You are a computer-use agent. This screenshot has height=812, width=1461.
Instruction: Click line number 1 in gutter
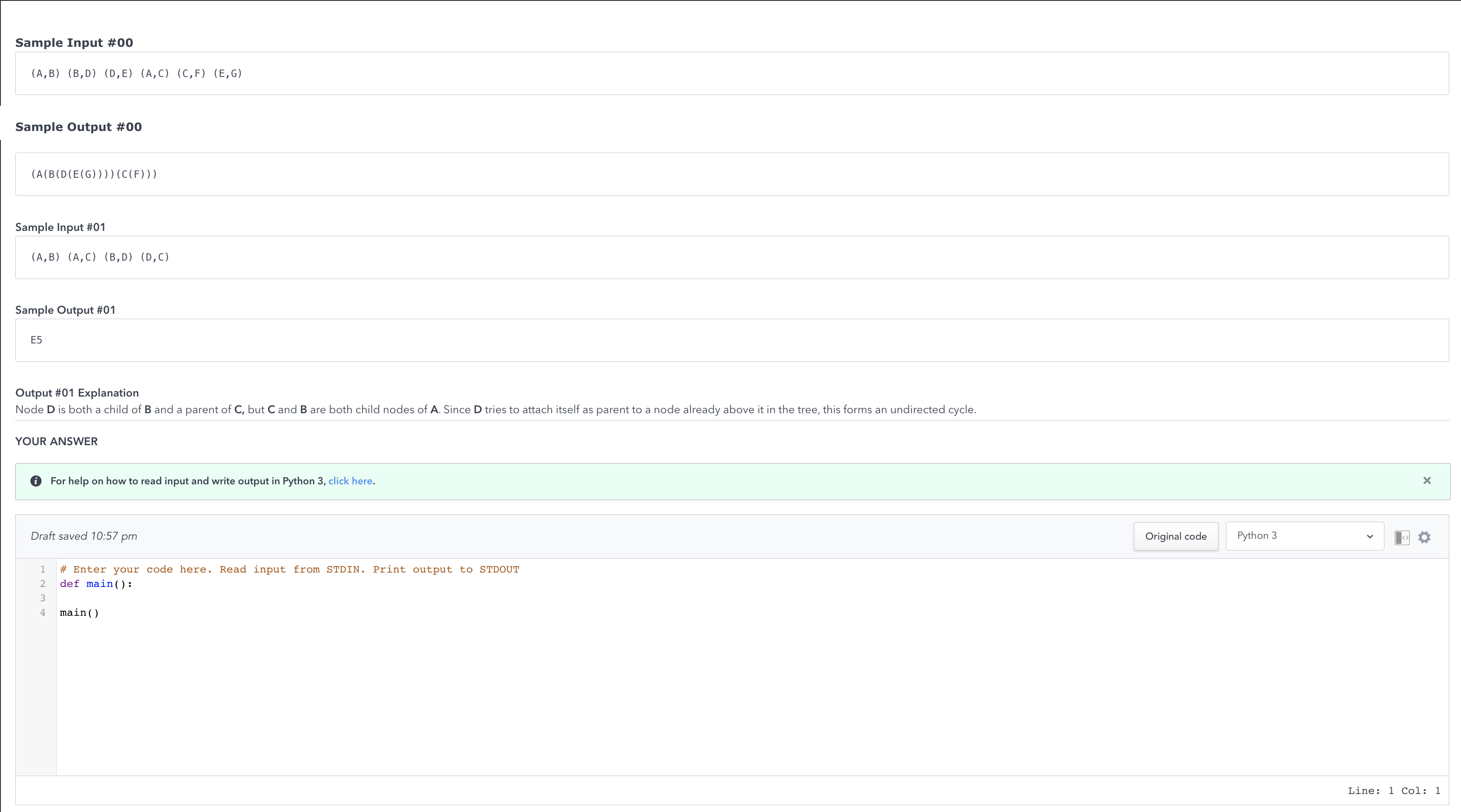click(42, 569)
